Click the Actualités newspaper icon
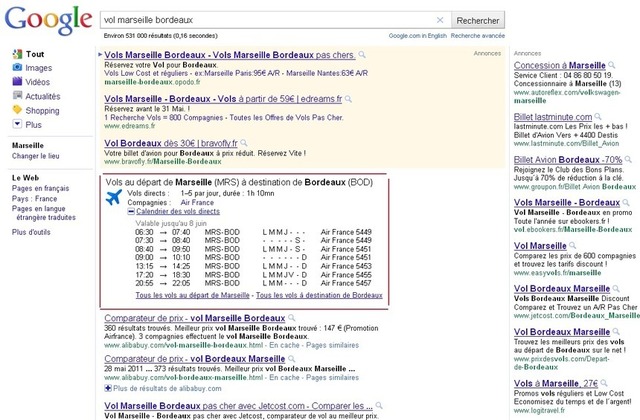The width and height of the screenshot is (640, 420). pyautogui.click(x=17, y=96)
